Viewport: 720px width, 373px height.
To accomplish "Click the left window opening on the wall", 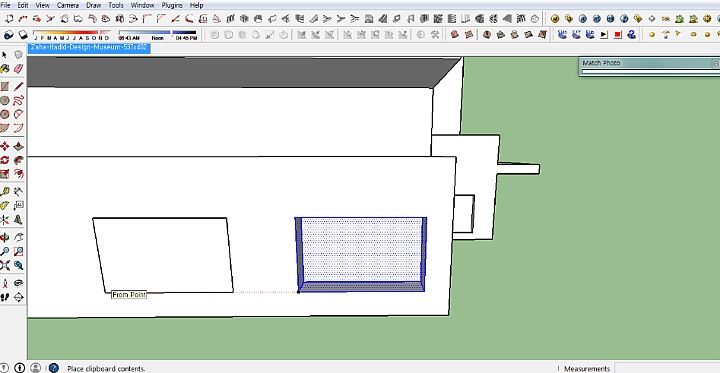I will (163, 255).
